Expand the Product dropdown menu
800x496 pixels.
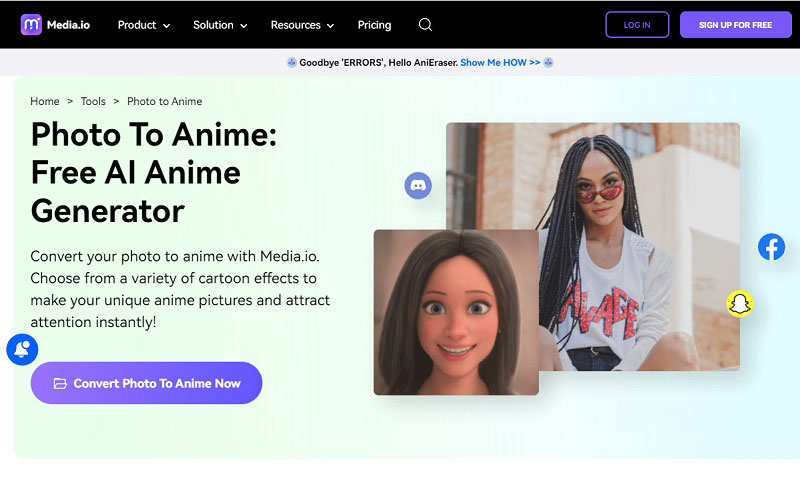coord(143,25)
